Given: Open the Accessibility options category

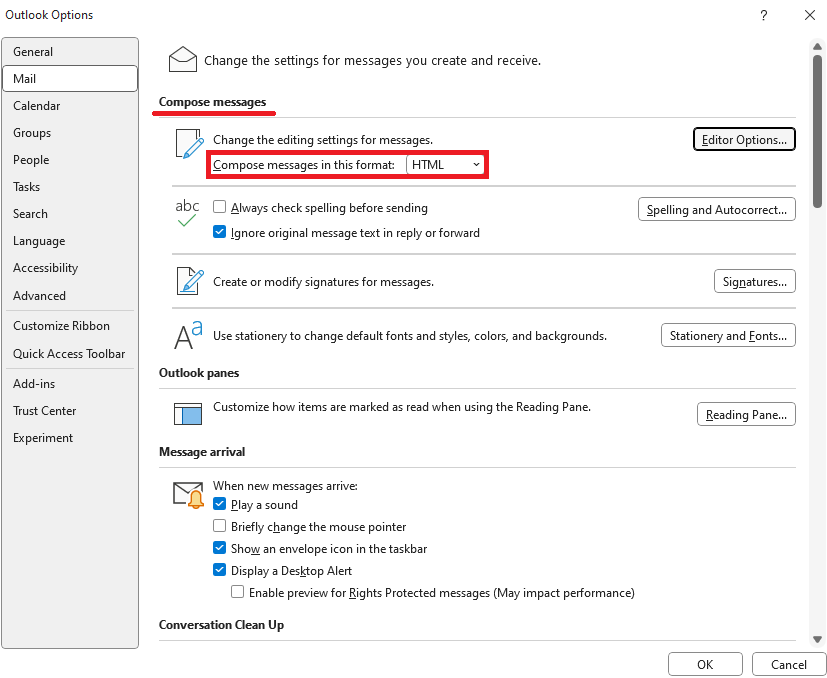Looking at the screenshot, I should [70, 268].
